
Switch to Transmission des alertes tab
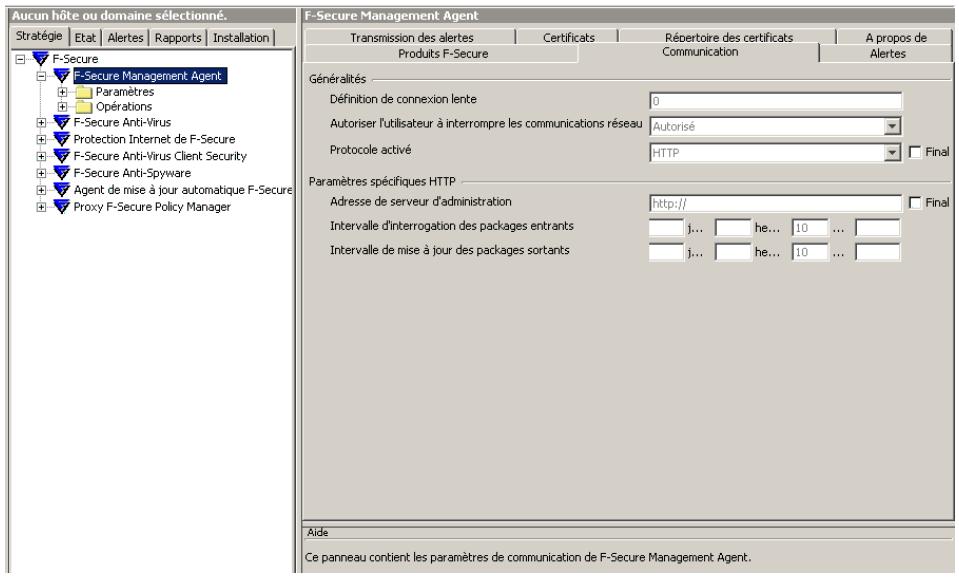click(412, 37)
